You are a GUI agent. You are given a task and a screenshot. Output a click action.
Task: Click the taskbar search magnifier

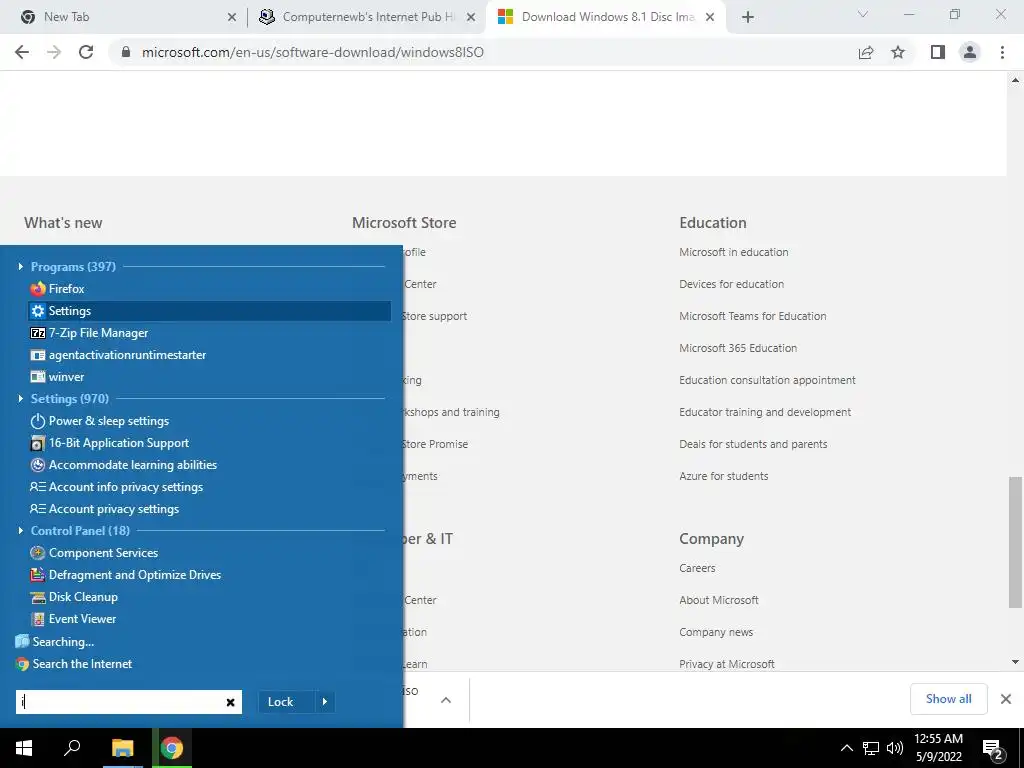tap(72, 748)
